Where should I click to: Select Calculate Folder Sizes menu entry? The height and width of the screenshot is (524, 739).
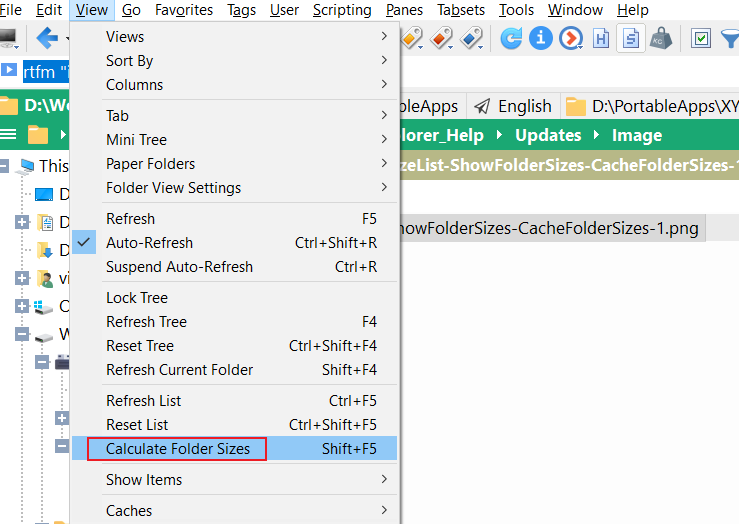pos(178,449)
